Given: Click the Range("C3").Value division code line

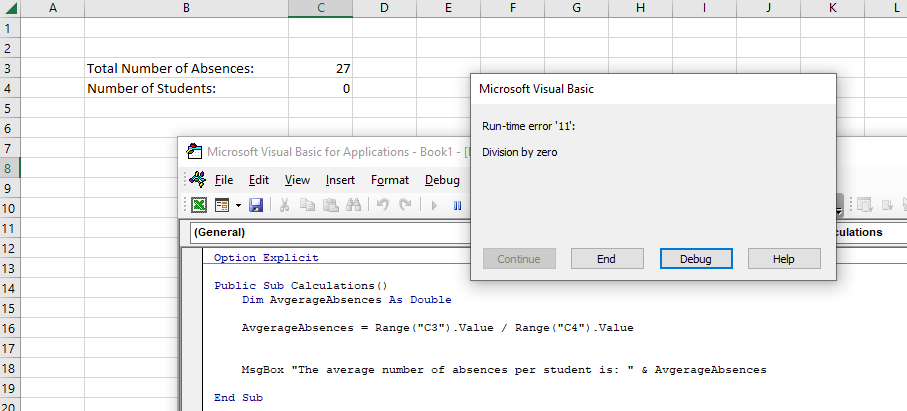Looking at the screenshot, I should click(437, 328).
